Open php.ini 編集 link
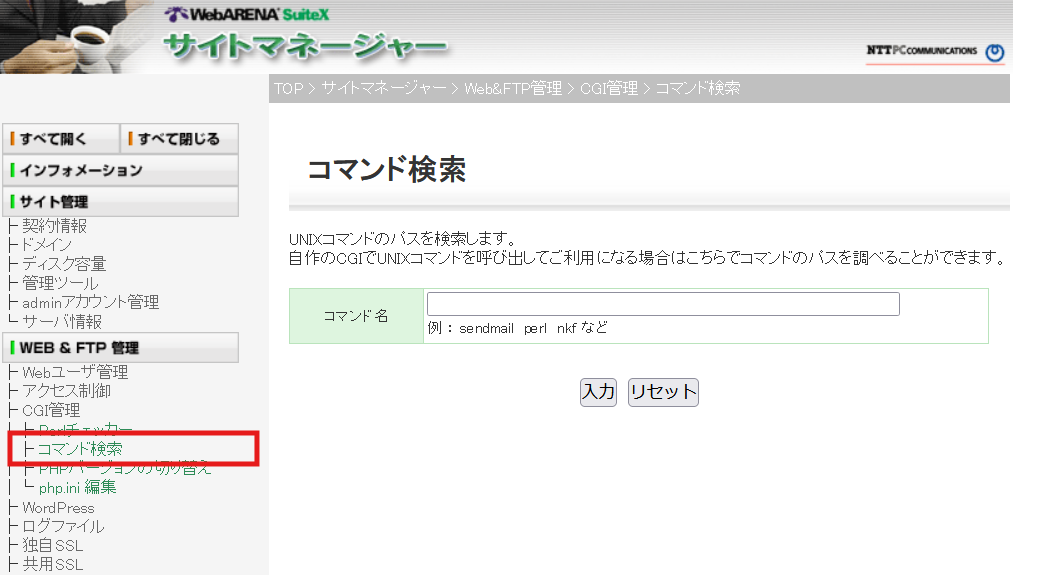 point(77,488)
